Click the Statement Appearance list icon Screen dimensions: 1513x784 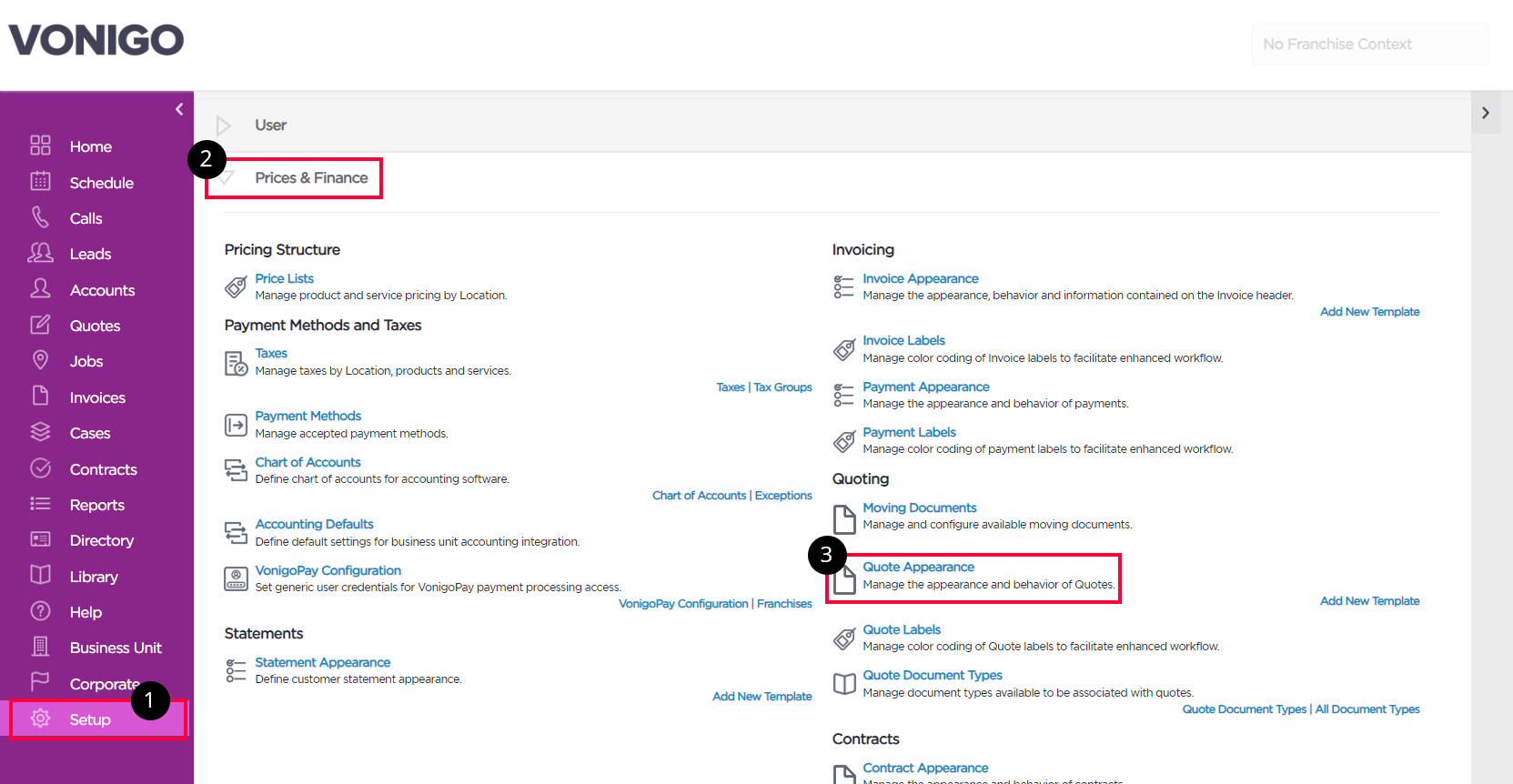pyautogui.click(x=236, y=670)
